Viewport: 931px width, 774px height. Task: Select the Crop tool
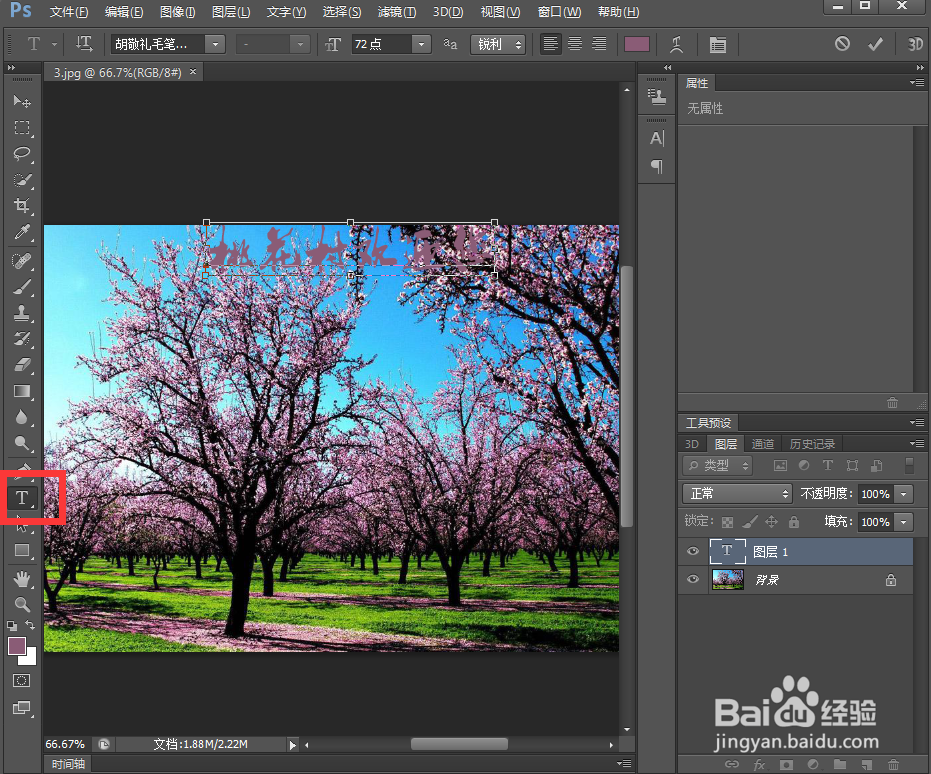click(x=22, y=205)
